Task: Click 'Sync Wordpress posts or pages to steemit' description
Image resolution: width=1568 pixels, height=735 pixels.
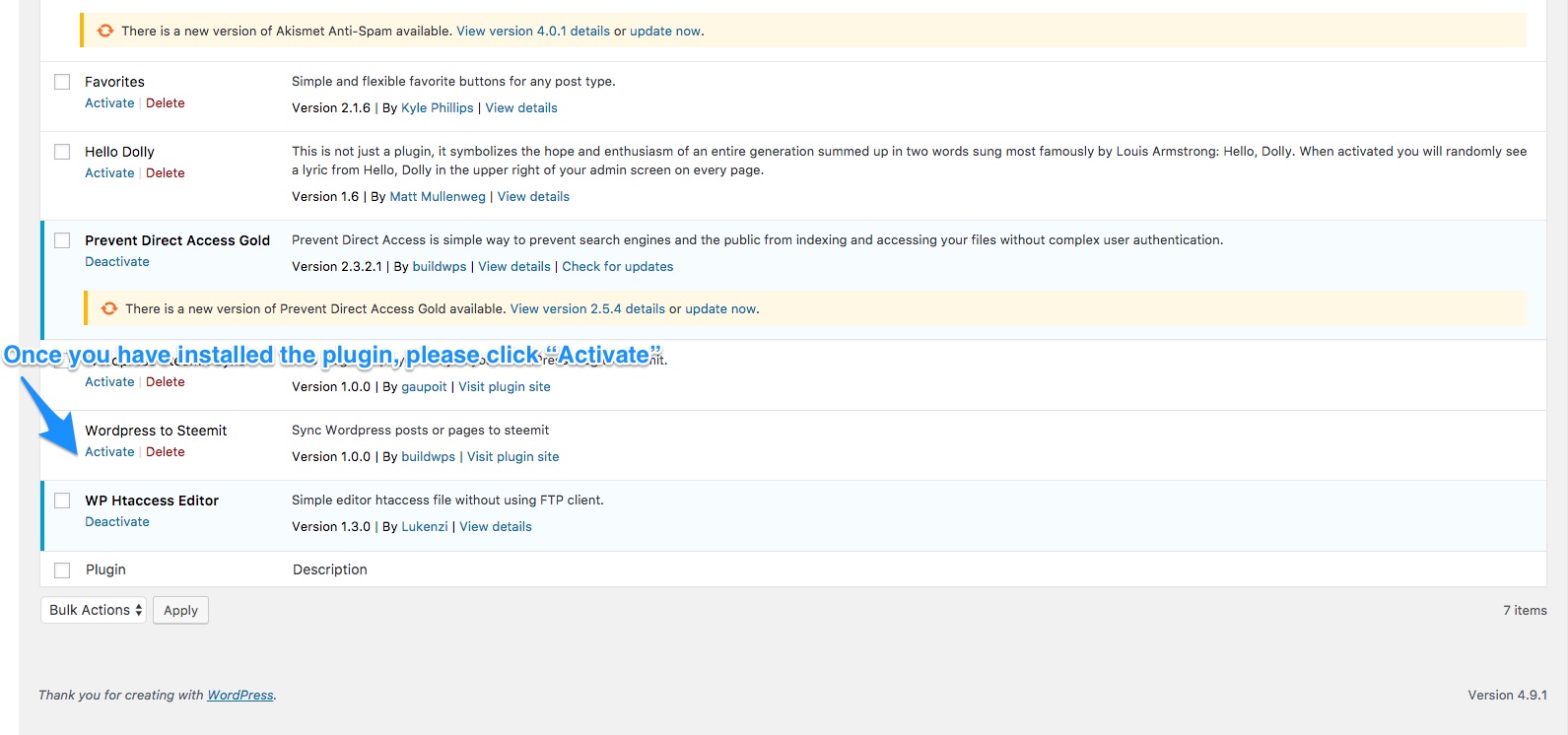Action: pos(420,430)
